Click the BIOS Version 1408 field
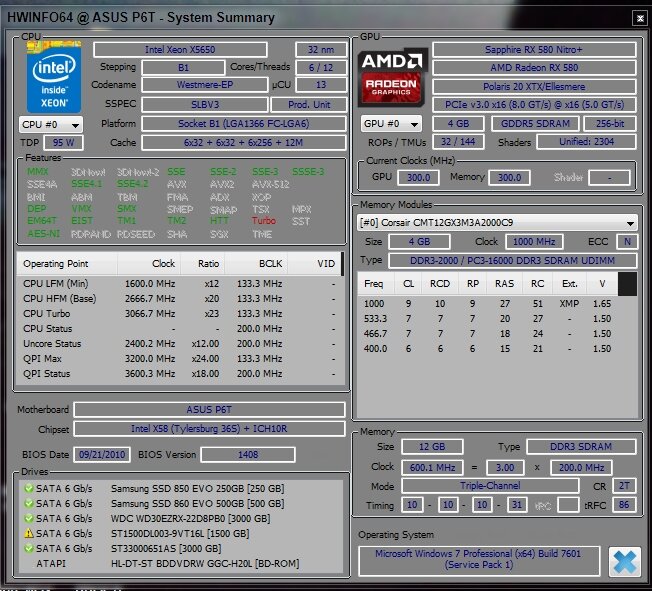The width and height of the screenshot is (652, 591). click(248, 455)
